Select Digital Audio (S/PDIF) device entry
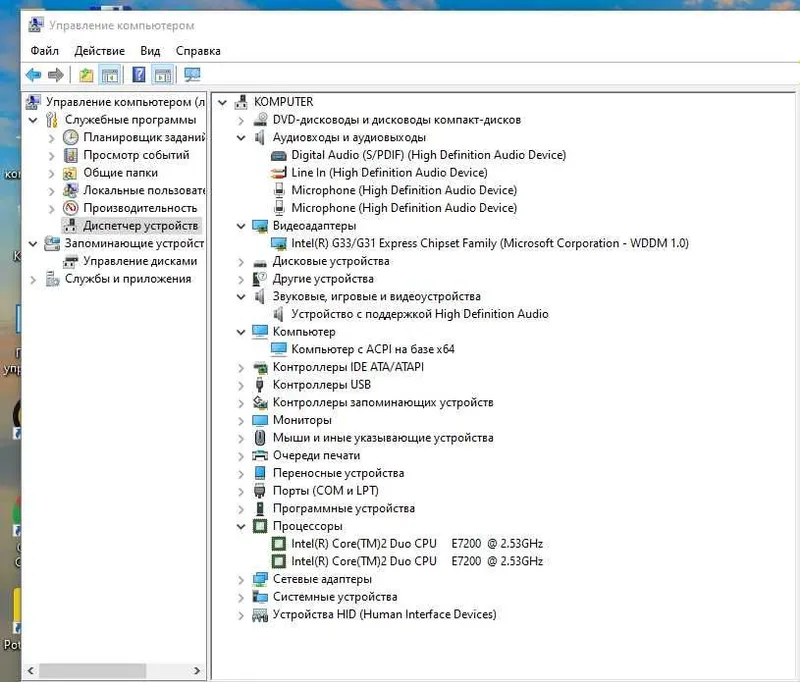The image size is (800, 682). pyautogui.click(x=429, y=155)
